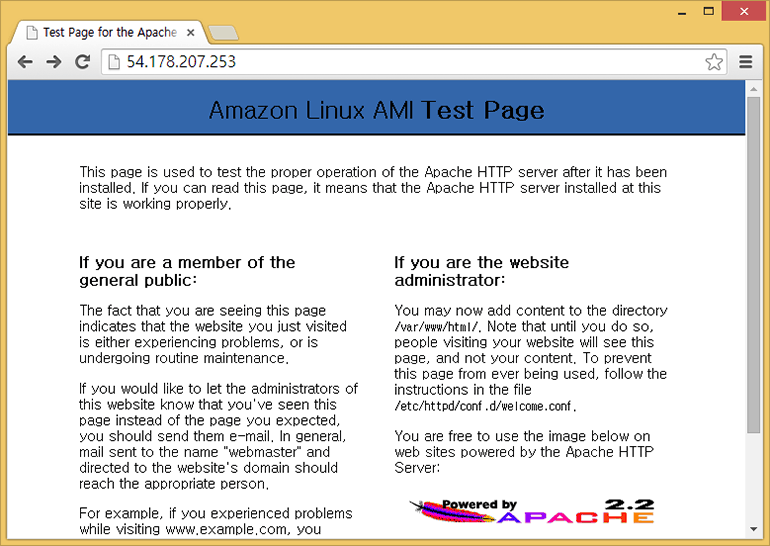Click the Powered by Apache 2.2 logo

point(531,511)
